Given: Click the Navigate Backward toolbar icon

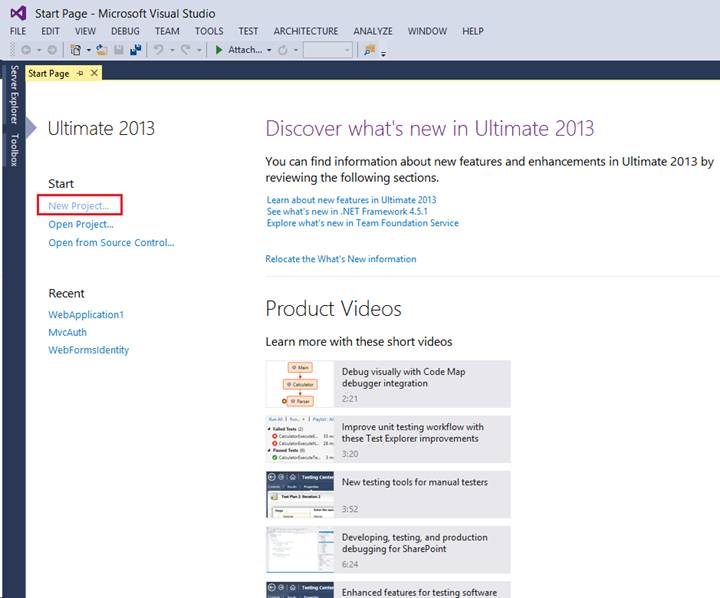Looking at the screenshot, I should tap(25, 50).
